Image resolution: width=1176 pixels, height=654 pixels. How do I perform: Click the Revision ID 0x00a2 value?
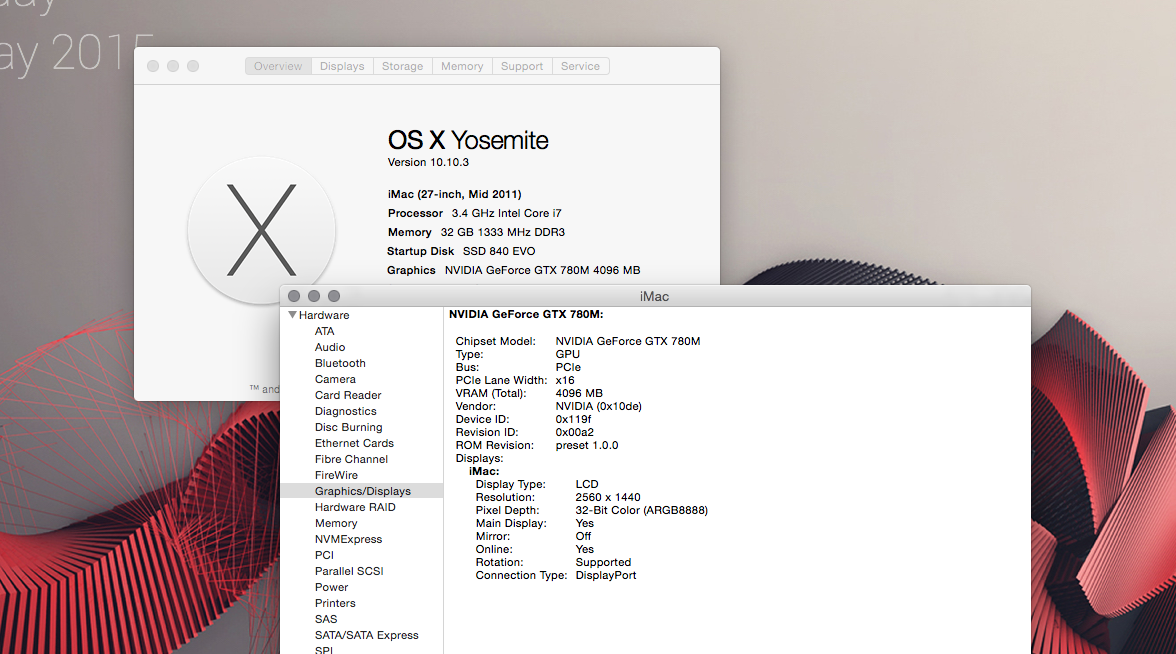pyautogui.click(x=574, y=432)
